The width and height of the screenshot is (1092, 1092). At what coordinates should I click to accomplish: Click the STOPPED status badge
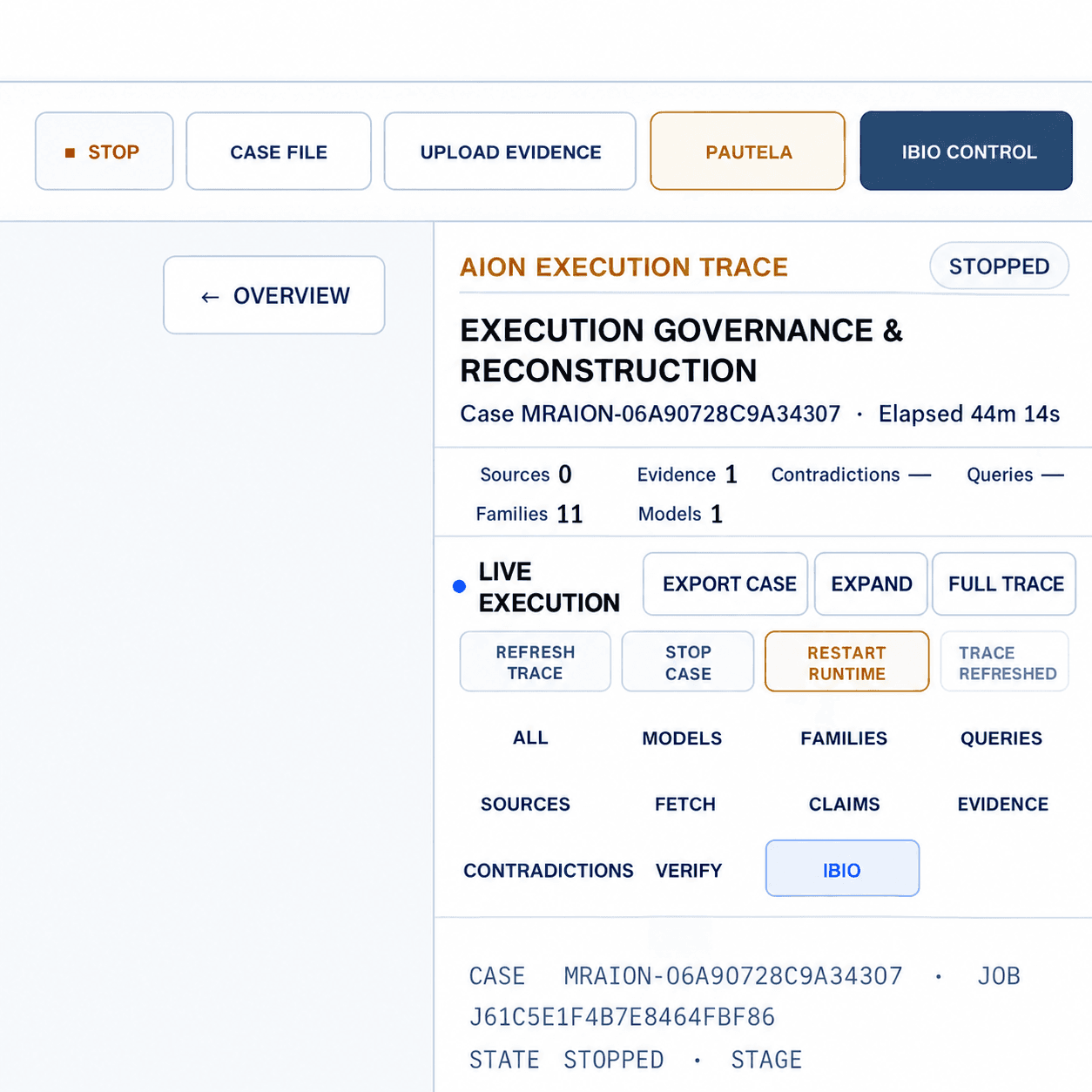[x=999, y=266]
